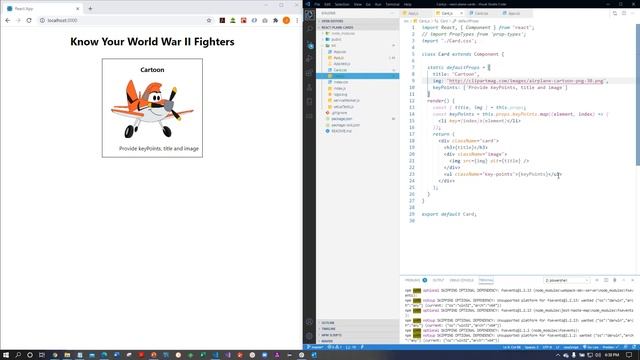Switch to the Debug Console tab
This screenshot has width=640, height=360.
[x=462, y=280]
